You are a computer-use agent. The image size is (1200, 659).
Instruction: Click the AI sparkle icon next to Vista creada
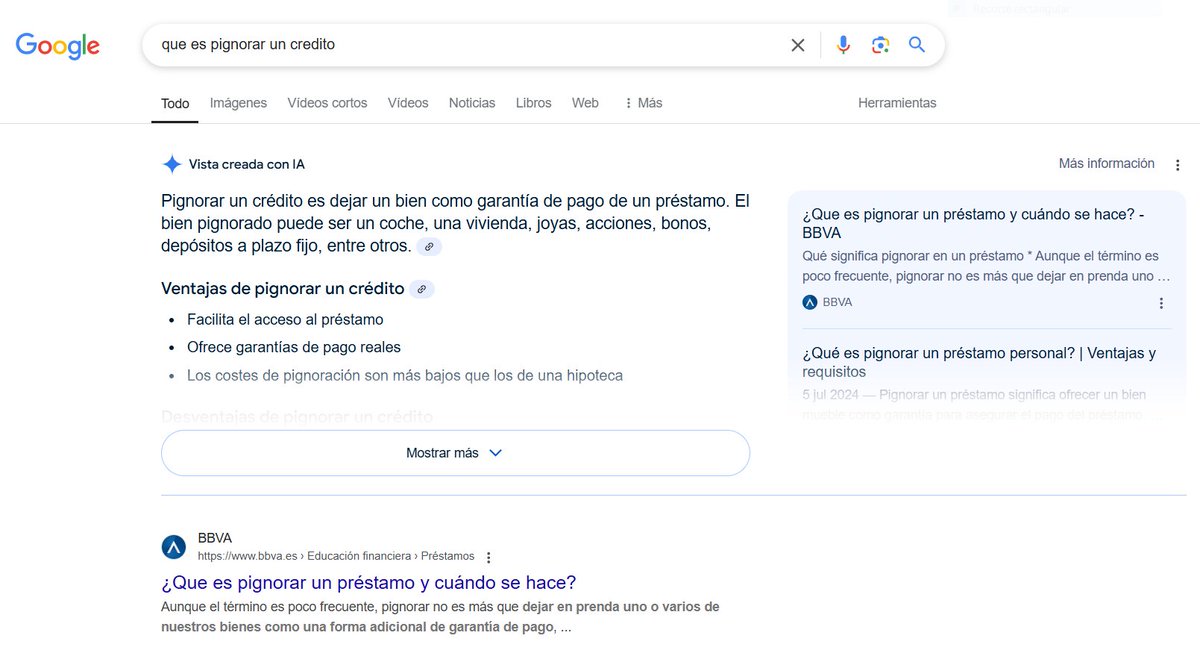[x=171, y=164]
